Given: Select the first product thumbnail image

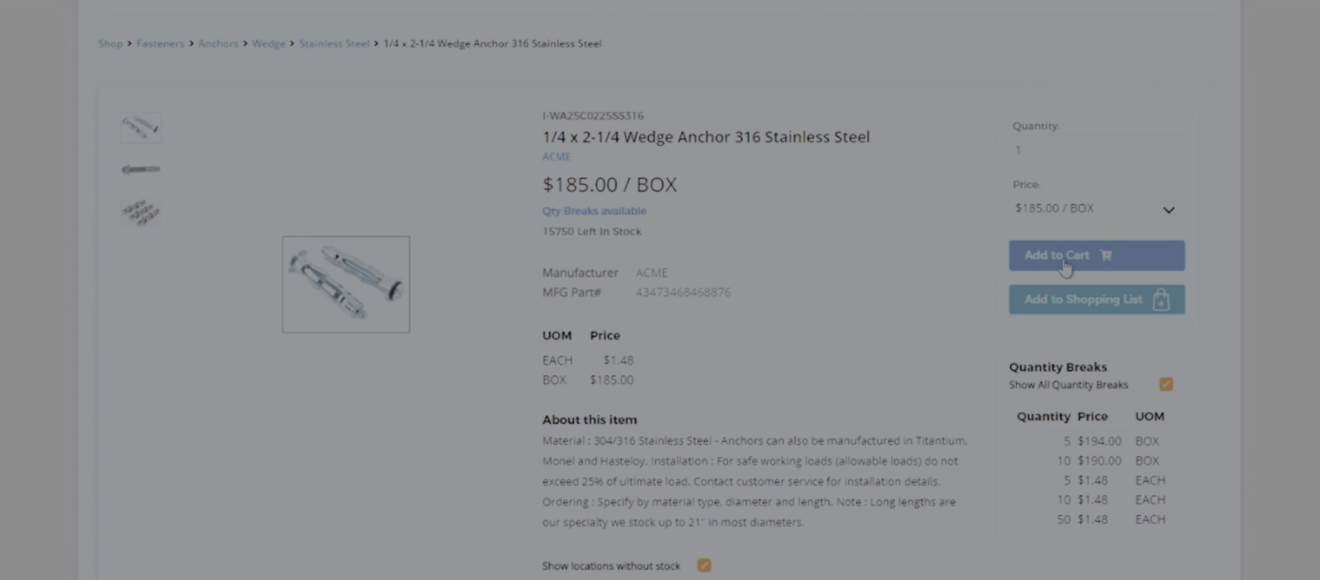Looking at the screenshot, I should [x=140, y=127].
